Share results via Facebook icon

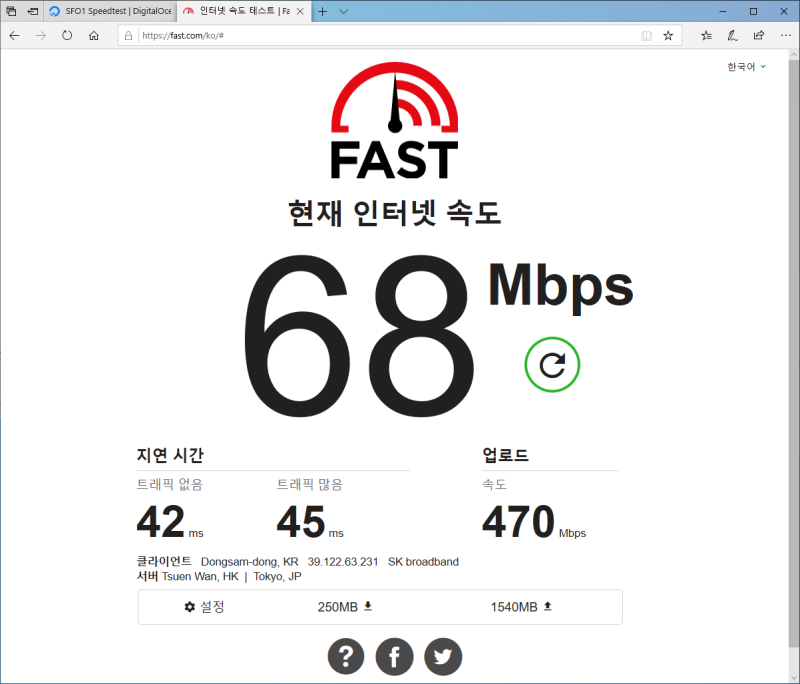pyautogui.click(x=394, y=656)
